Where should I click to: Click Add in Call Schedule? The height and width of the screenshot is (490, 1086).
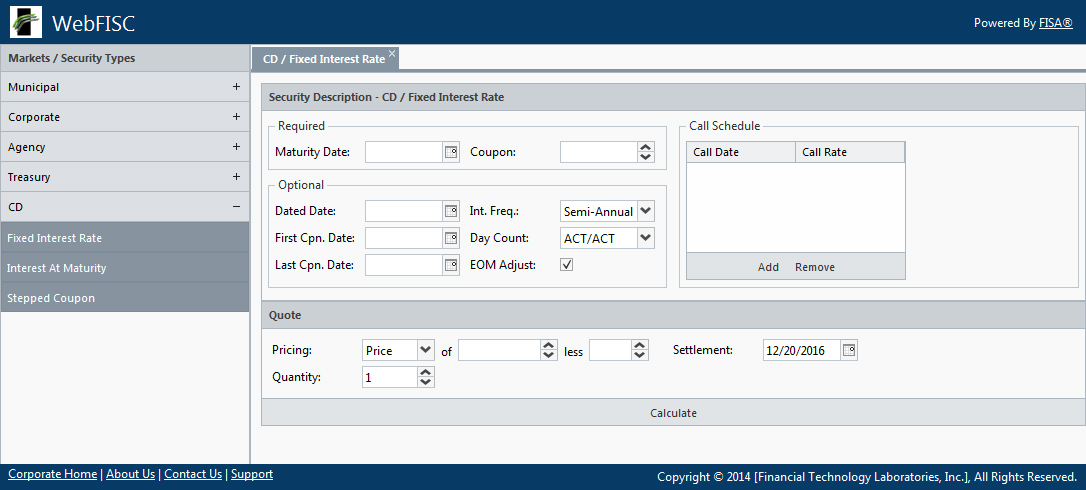point(768,267)
